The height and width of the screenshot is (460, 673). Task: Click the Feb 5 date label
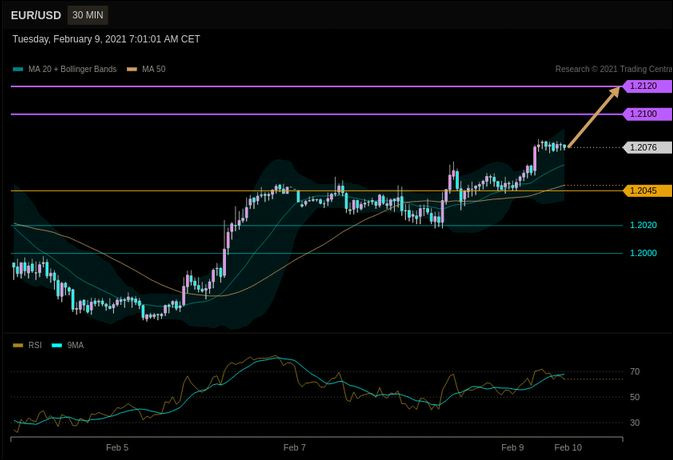coord(117,448)
